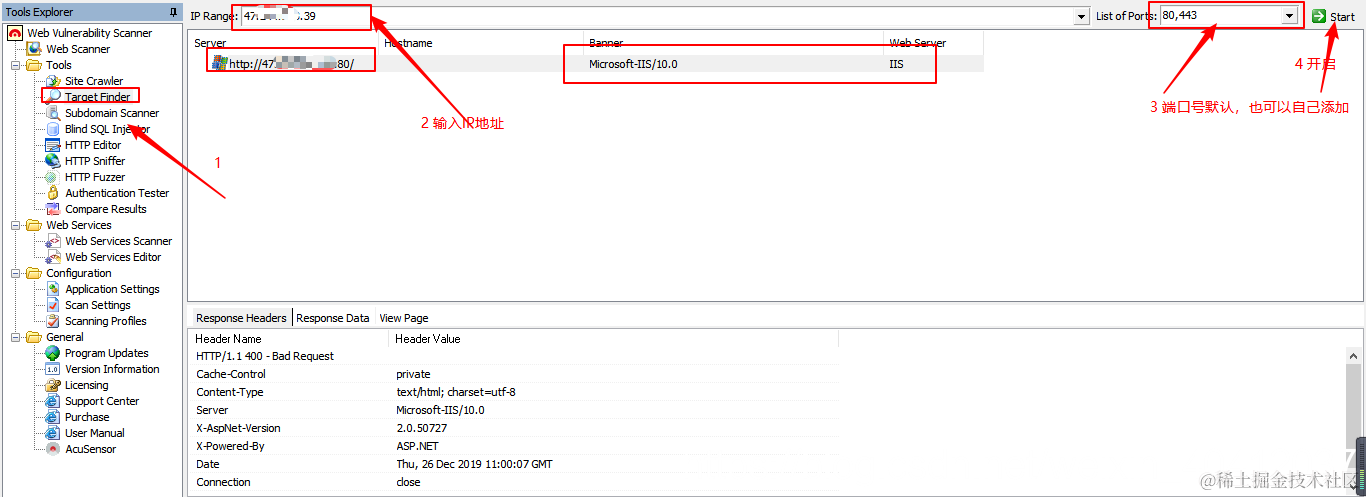The height and width of the screenshot is (497, 1366).
Task: Open the List of Ports dropdown arrow
Action: point(1289,17)
